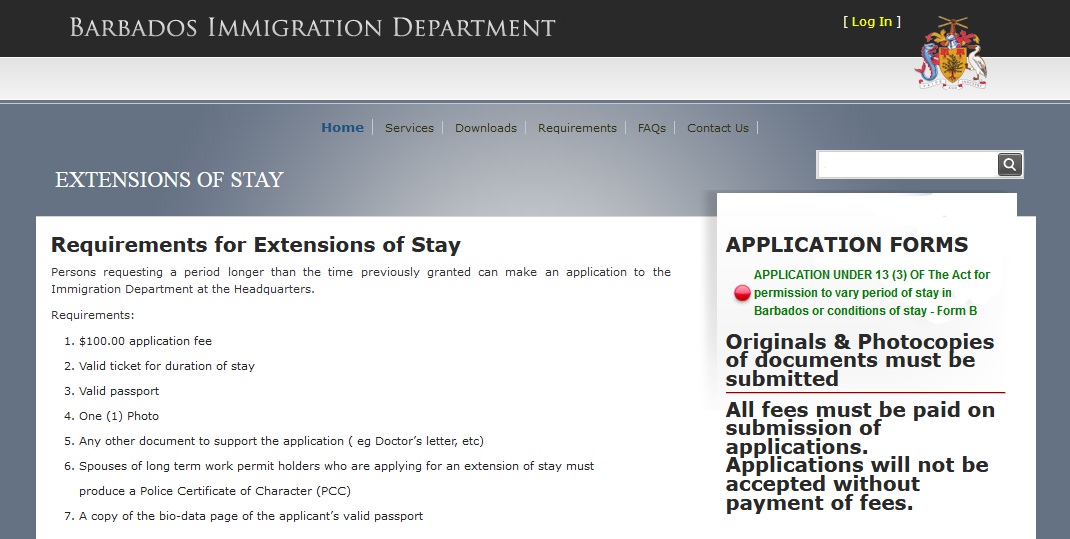Click the Barbados Immigration Department site title
The height and width of the screenshot is (539, 1070).
tap(312, 27)
